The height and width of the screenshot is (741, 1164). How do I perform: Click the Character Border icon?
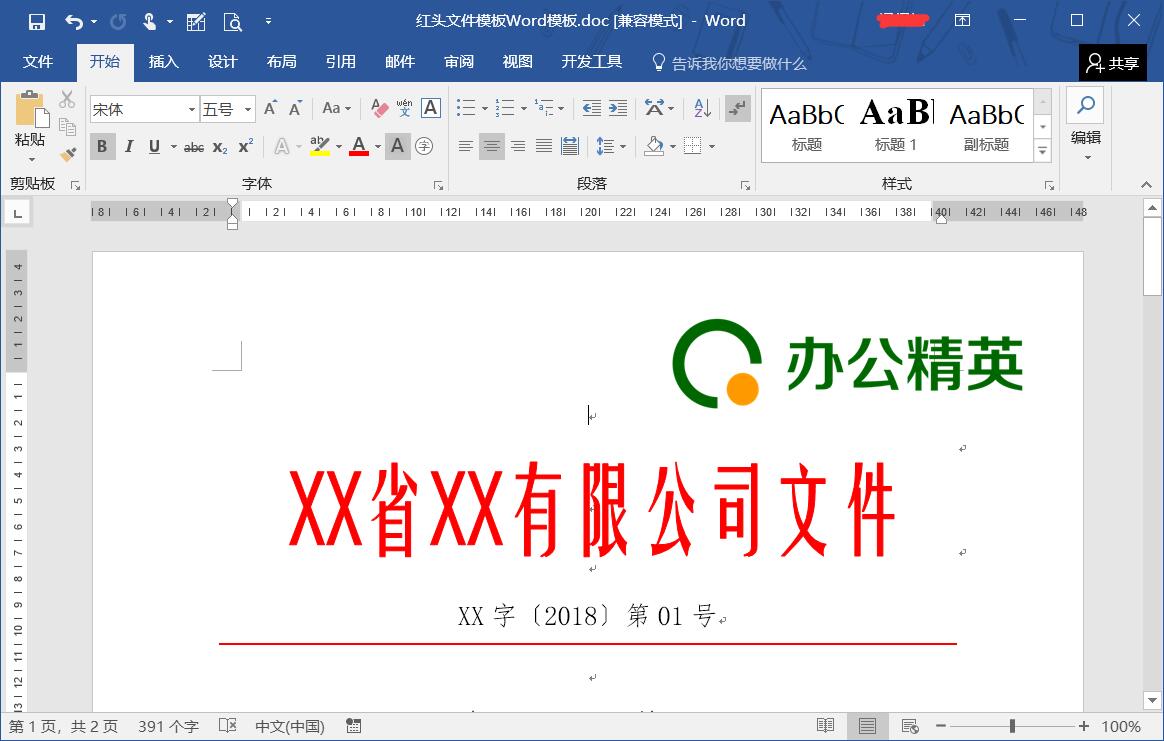tap(430, 107)
